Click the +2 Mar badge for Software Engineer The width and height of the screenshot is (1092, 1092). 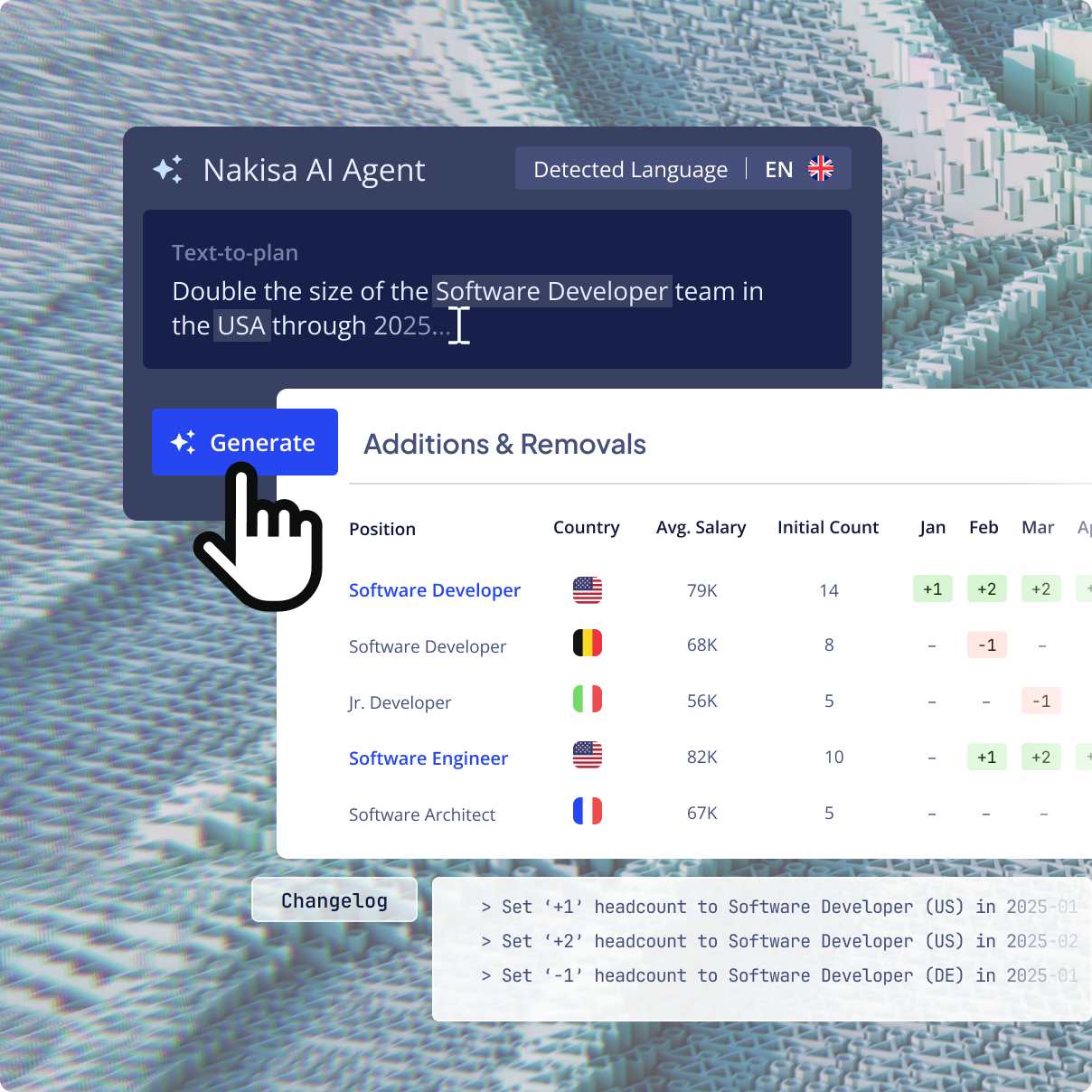click(1041, 757)
